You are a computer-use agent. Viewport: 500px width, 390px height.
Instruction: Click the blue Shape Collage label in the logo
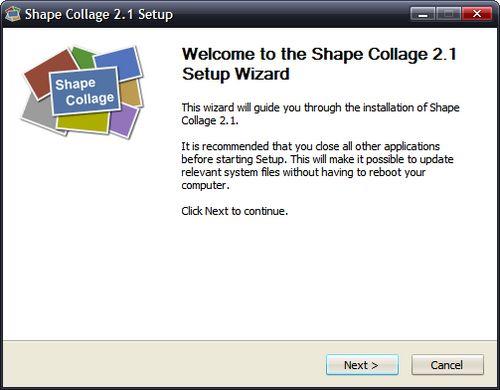click(85, 91)
